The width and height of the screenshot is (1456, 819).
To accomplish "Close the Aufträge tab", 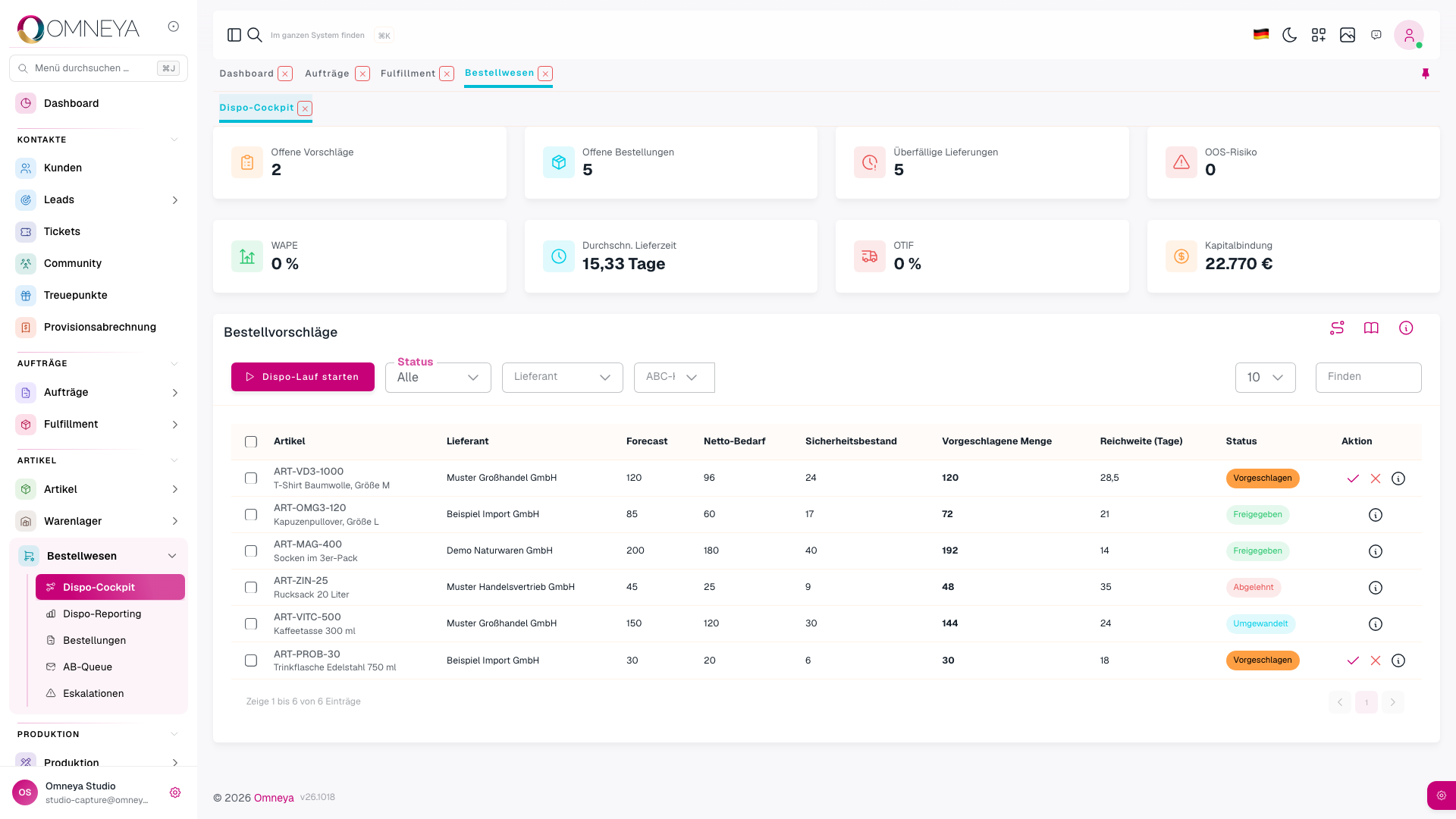I will click(x=362, y=74).
